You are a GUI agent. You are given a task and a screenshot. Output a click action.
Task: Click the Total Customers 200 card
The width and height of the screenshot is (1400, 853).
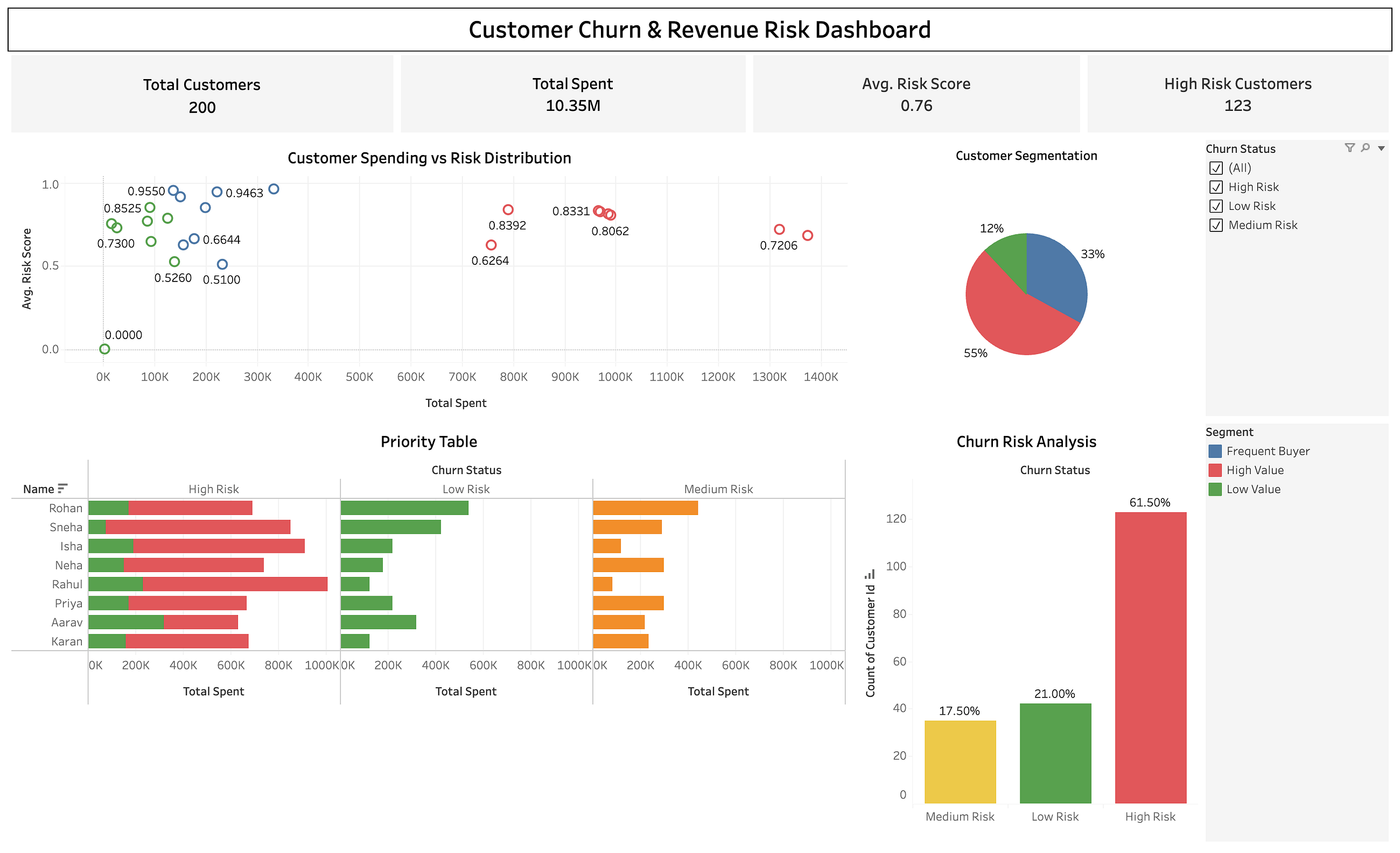tap(202, 94)
